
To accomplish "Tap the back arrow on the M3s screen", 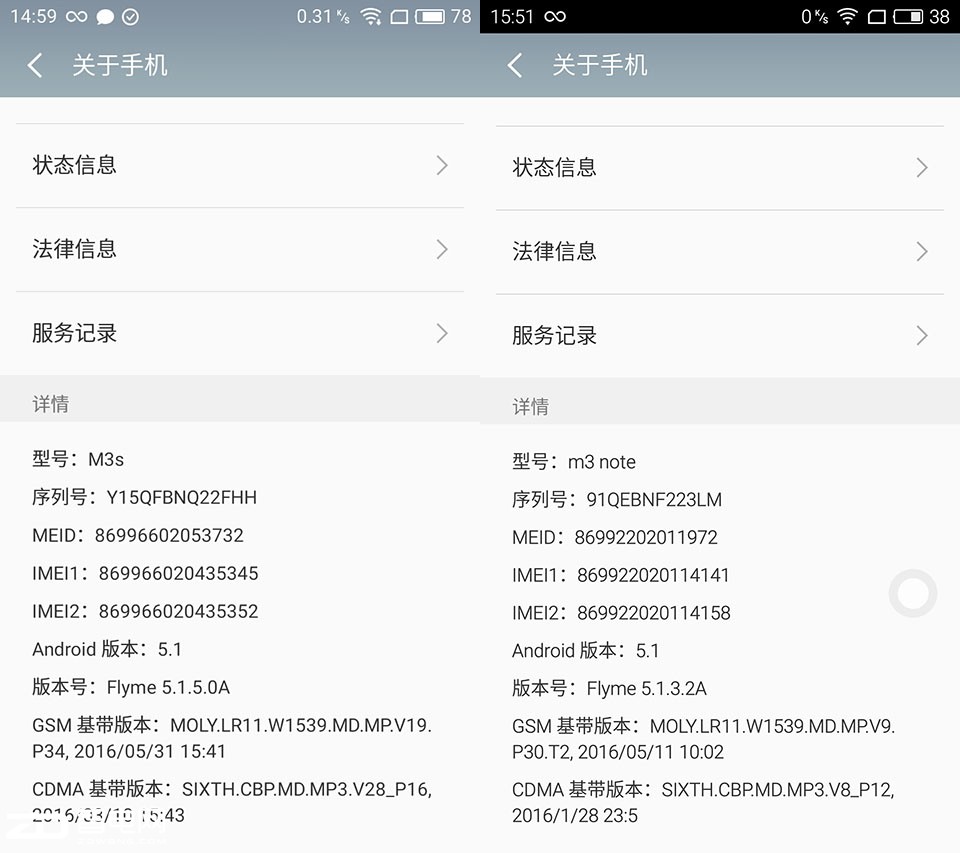I will pos(35,65).
